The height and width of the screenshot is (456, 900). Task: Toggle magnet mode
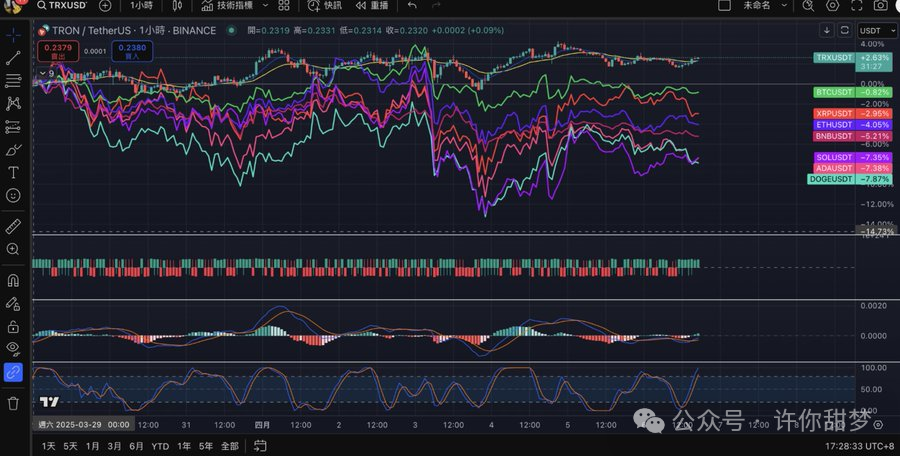(x=13, y=280)
